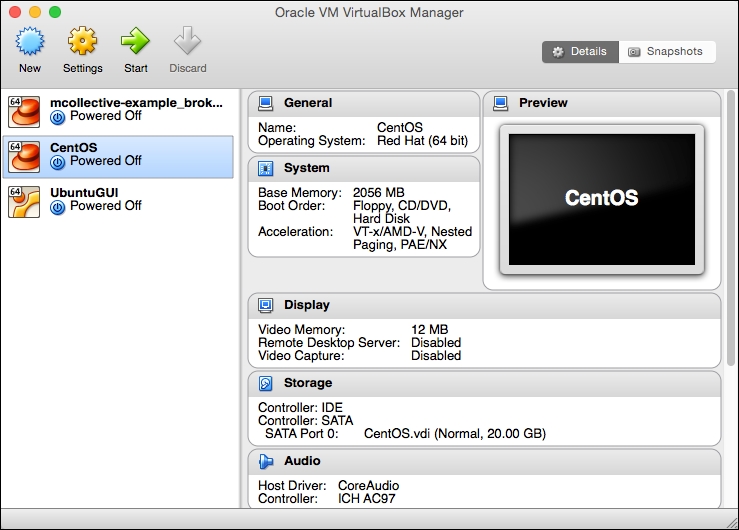Click the Base Memory value 2056 MB

pos(378,193)
